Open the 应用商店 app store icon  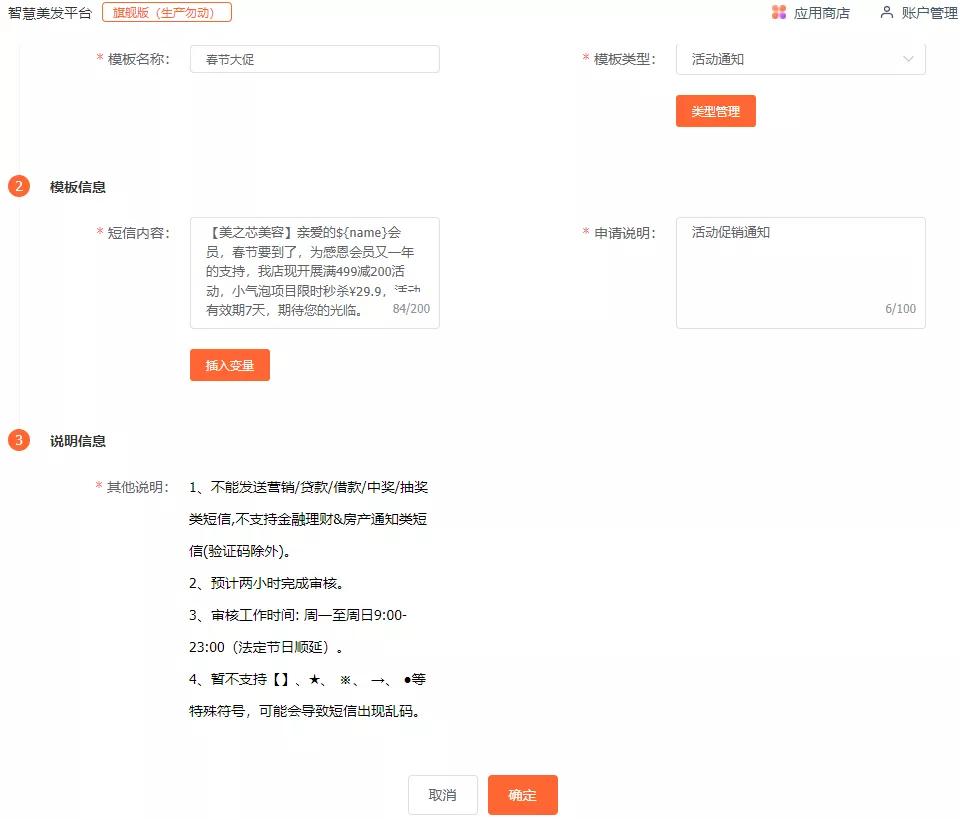coord(822,12)
